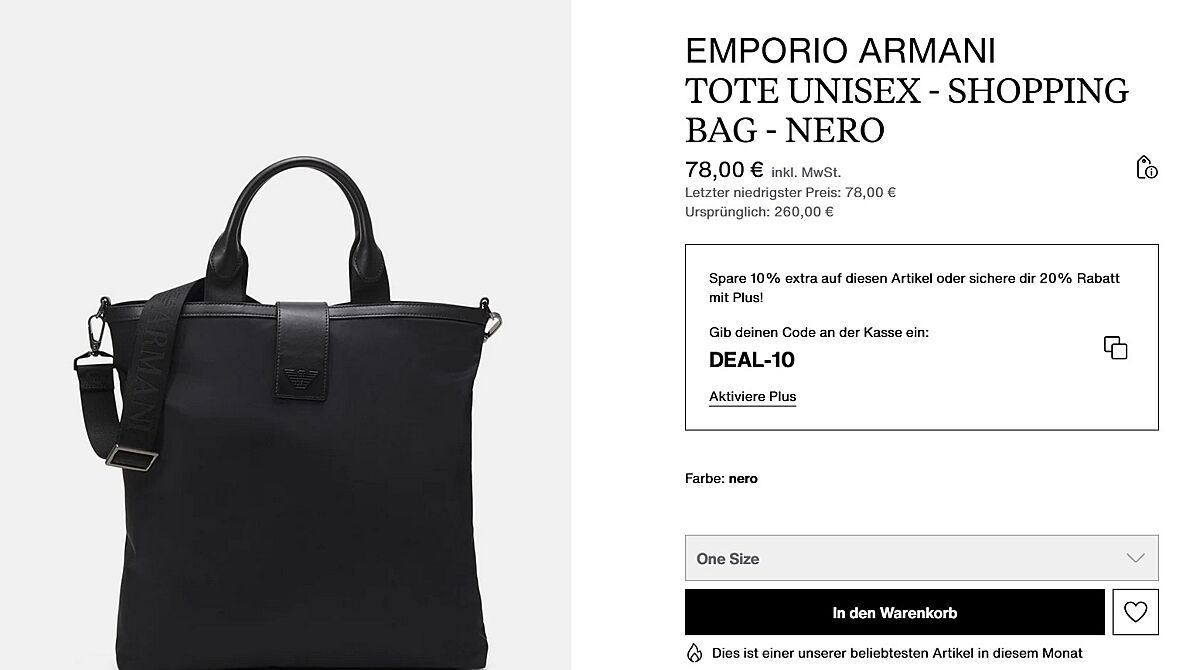1200x670 pixels.
Task: Click the Farbe nero color label
Action: point(721,479)
